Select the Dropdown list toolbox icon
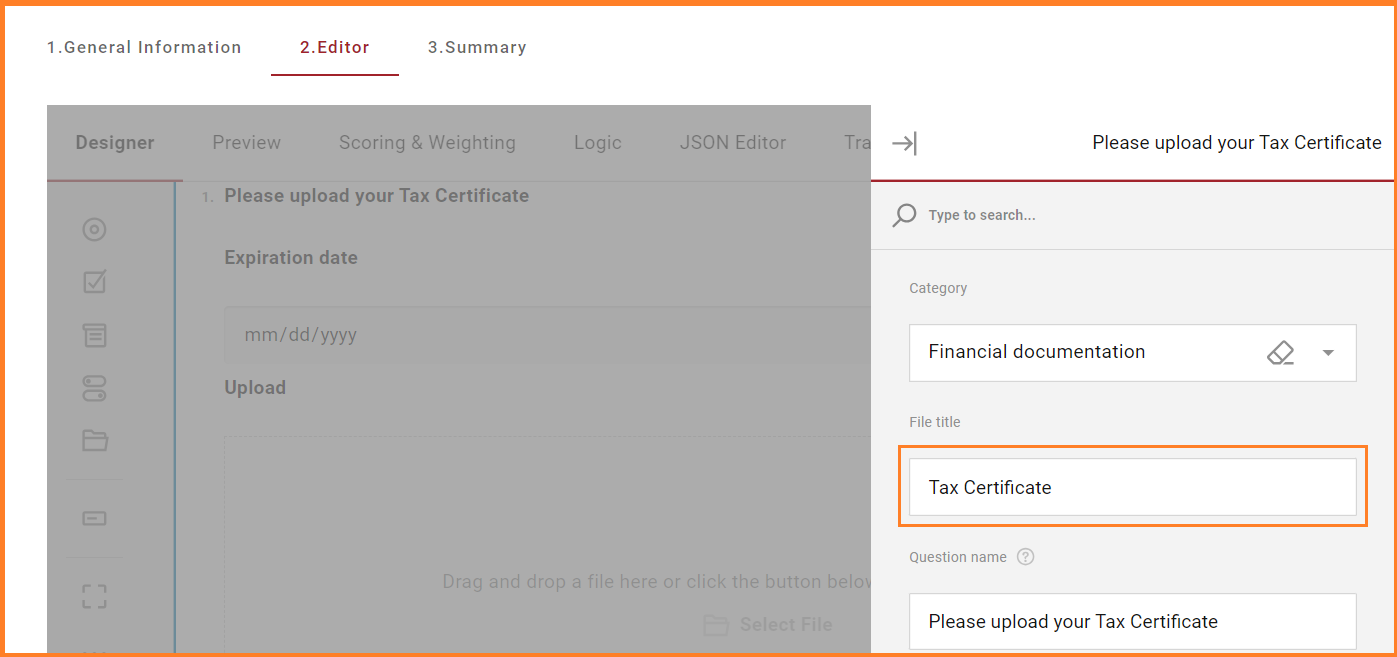 click(94, 336)
